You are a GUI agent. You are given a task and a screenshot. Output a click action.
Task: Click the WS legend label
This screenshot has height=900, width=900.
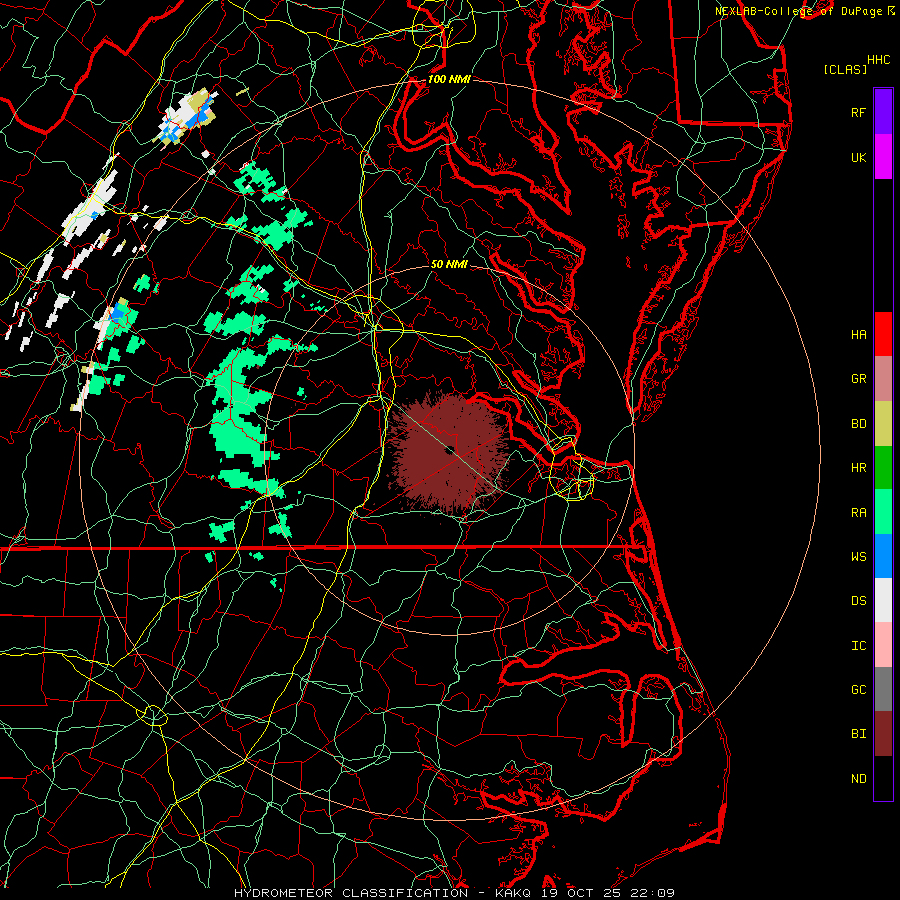tap(858, 556)
